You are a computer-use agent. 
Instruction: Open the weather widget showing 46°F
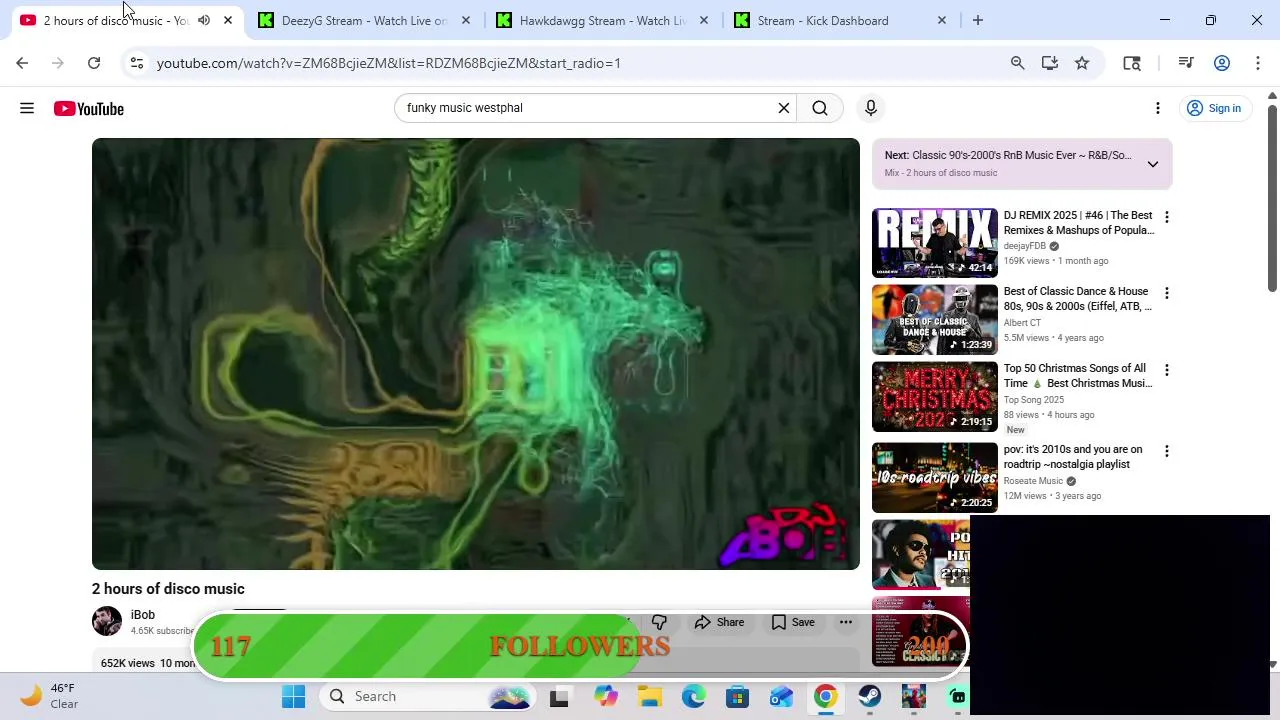(50, 696)
